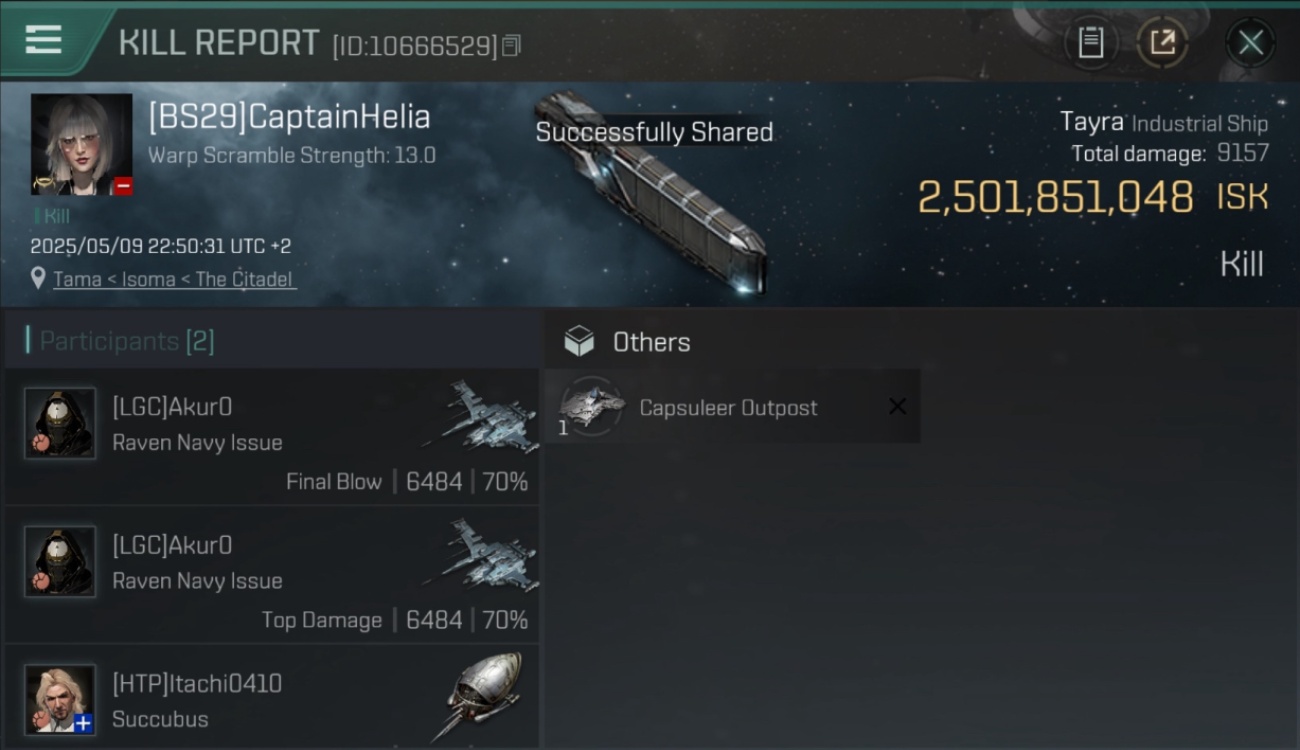Click the X on Capsuleer Outpost row
The width and height of the screenshot is (1300, 750).
point(897,406)
